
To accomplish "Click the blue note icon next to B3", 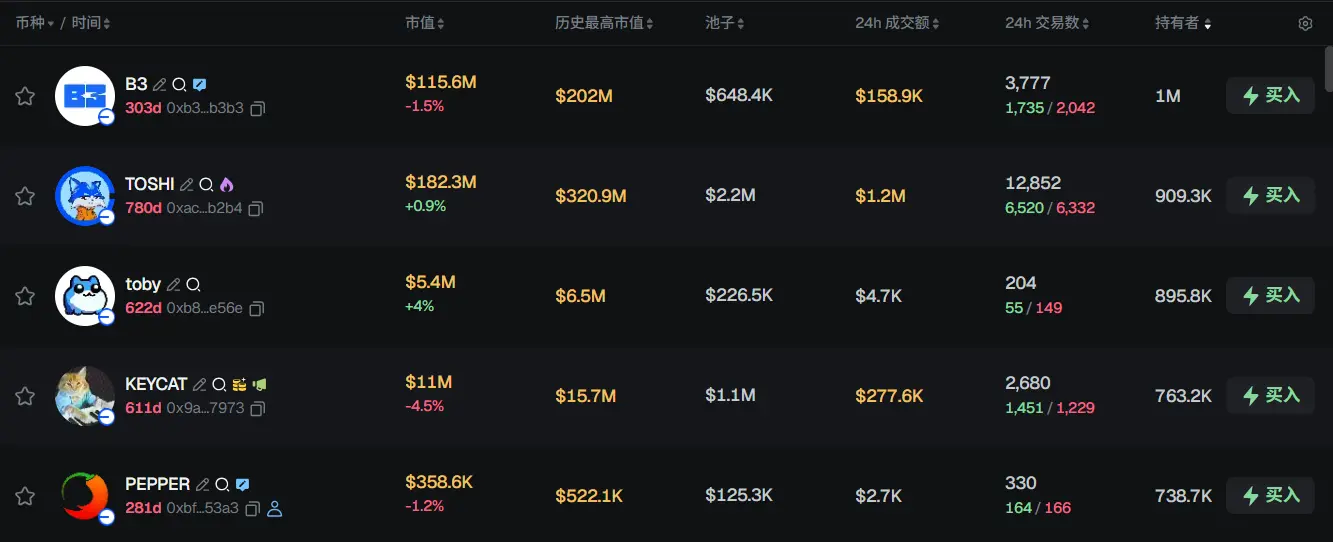I will (199, 85).
